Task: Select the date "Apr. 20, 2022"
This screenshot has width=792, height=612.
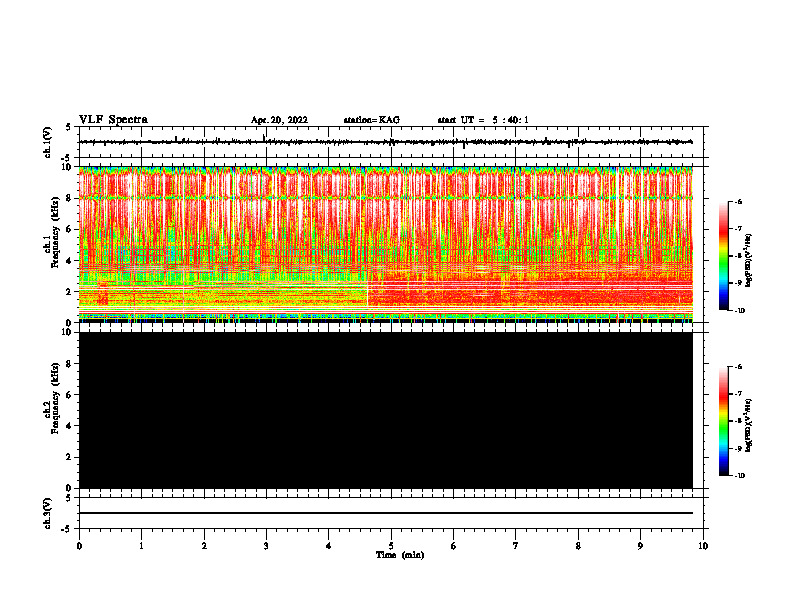Action: pos(279,120)
